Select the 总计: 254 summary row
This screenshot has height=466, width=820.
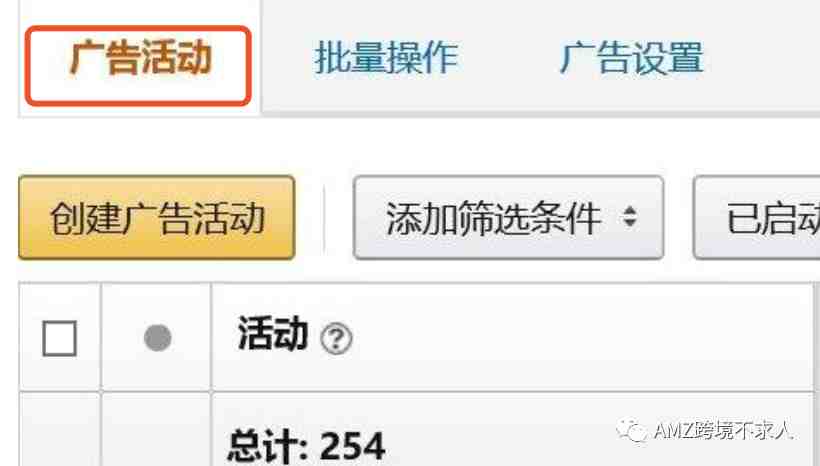[416, 429]
